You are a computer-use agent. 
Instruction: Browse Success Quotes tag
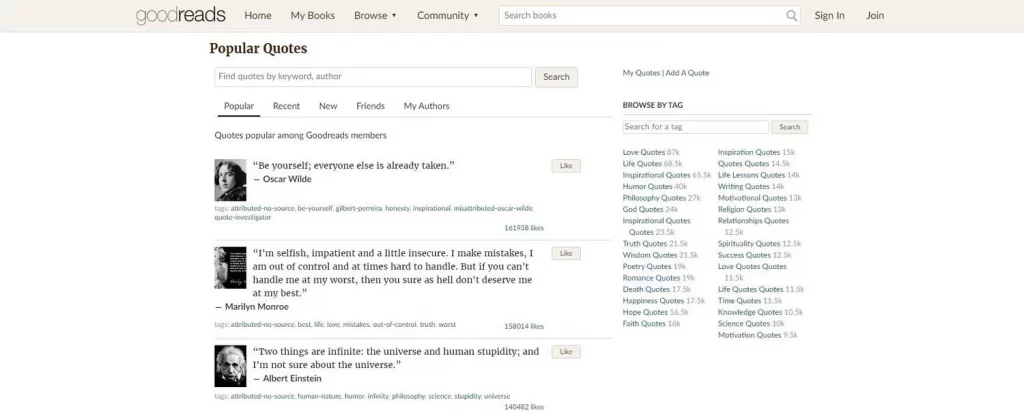tap(744, 255)
